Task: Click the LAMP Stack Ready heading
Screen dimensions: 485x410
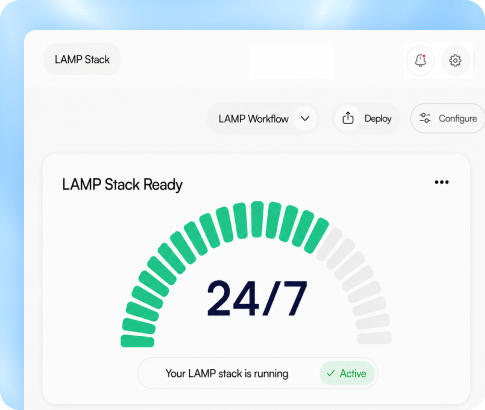Action: click(x=122, y=184)
